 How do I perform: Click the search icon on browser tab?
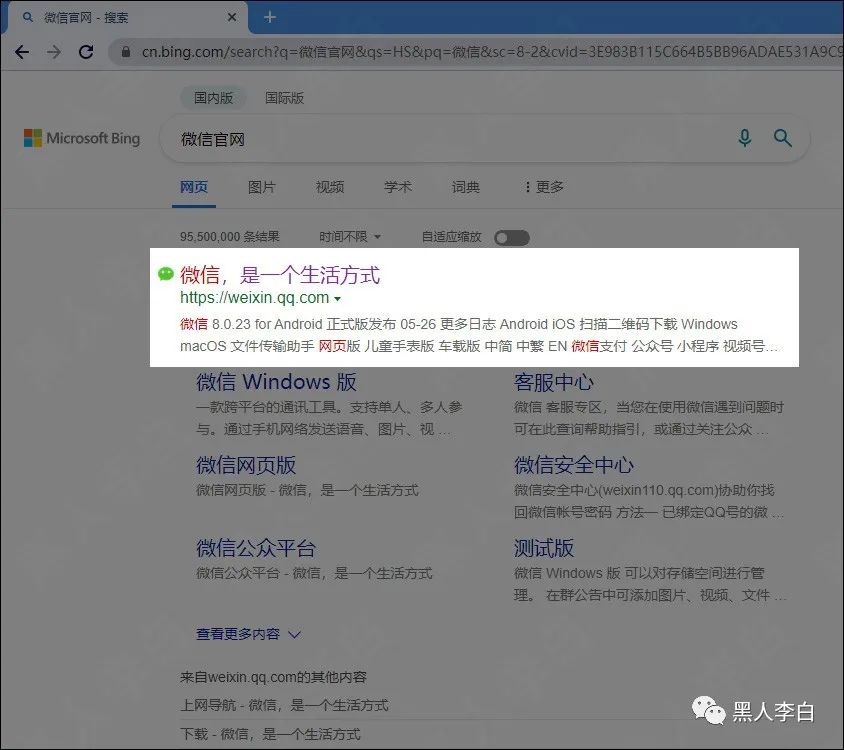pos(28,17)
